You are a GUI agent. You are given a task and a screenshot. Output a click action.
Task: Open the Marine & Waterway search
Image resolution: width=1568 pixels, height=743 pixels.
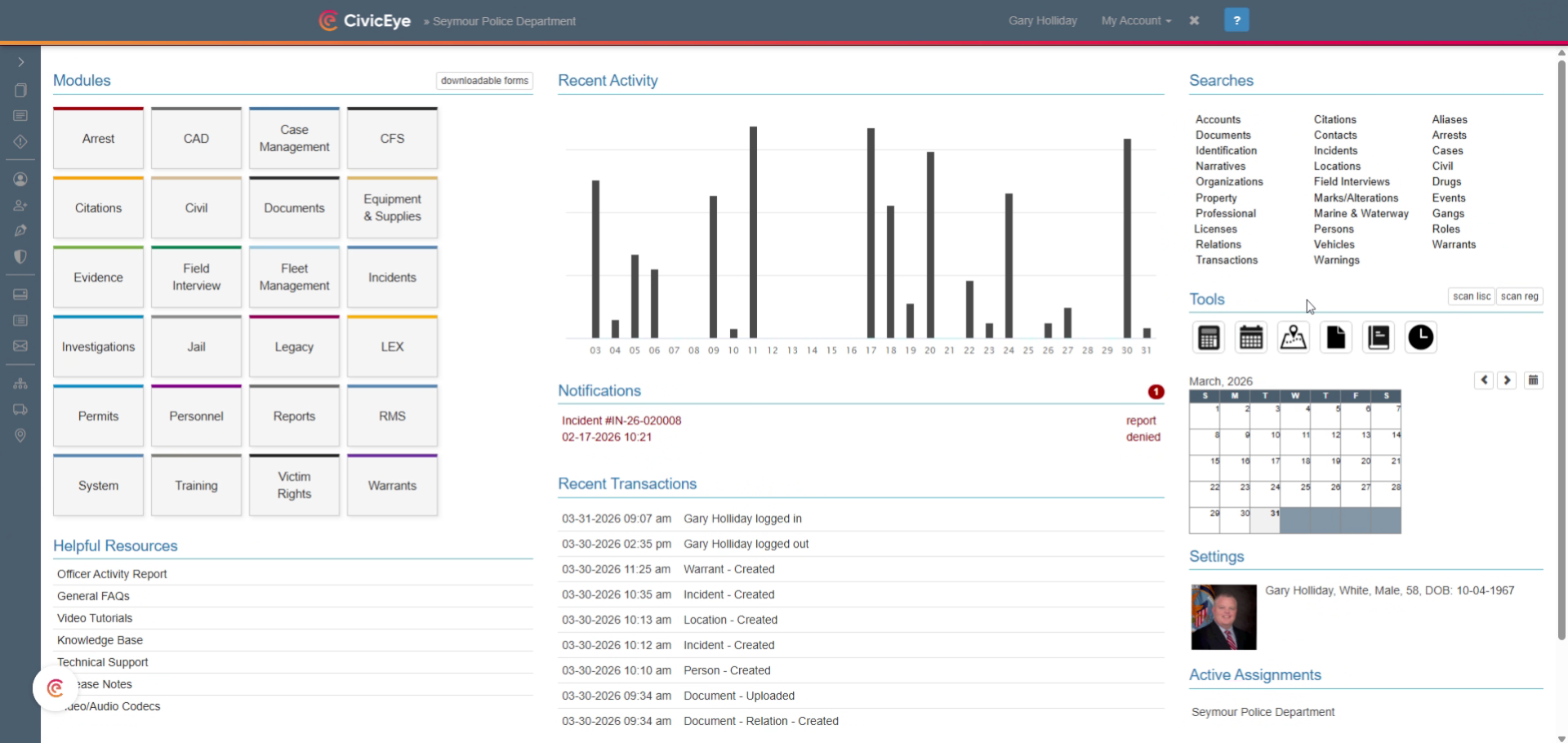[1361, 213]
